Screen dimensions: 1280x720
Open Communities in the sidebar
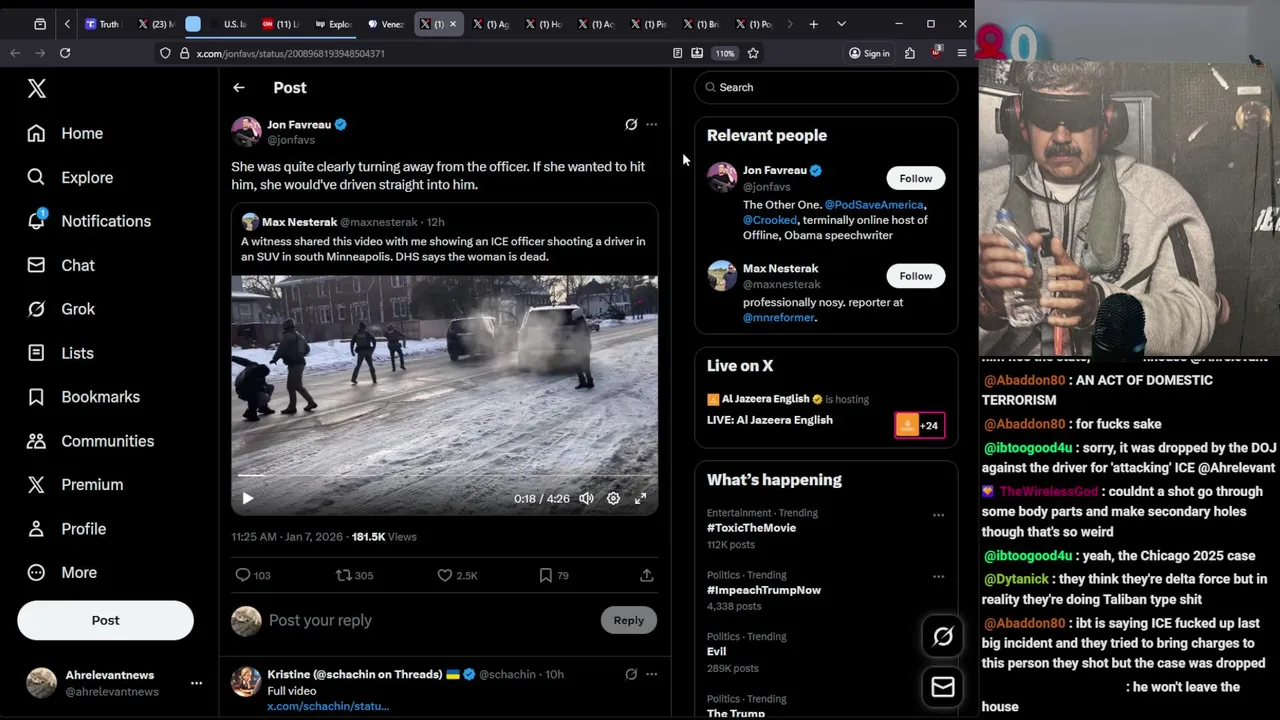point(91,441)
